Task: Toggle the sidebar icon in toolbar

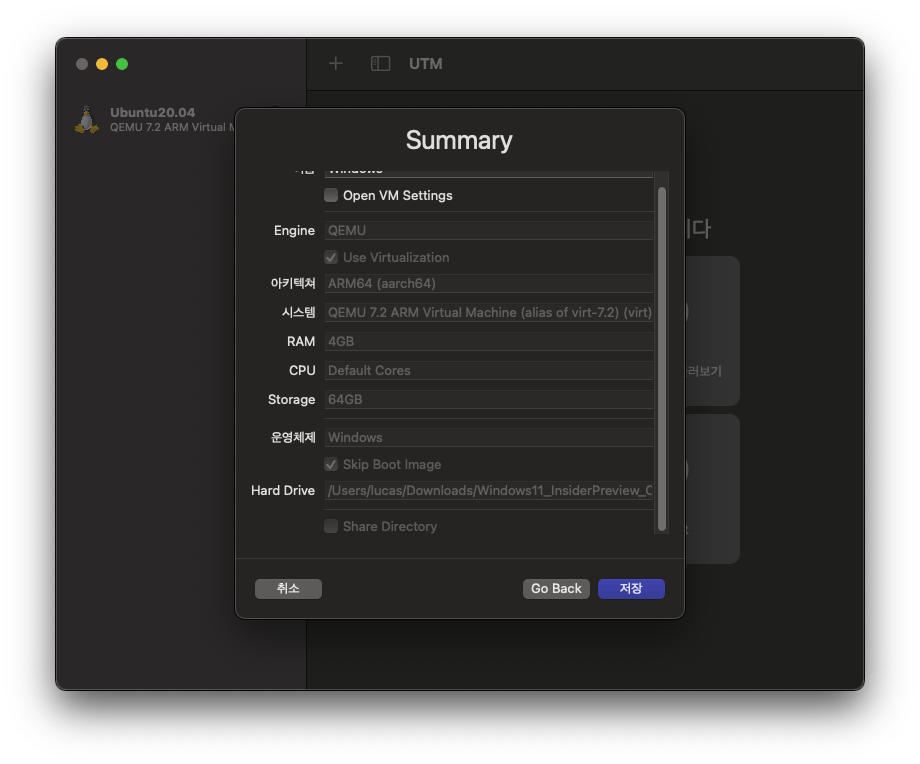Action: click(x=380, y=63)
